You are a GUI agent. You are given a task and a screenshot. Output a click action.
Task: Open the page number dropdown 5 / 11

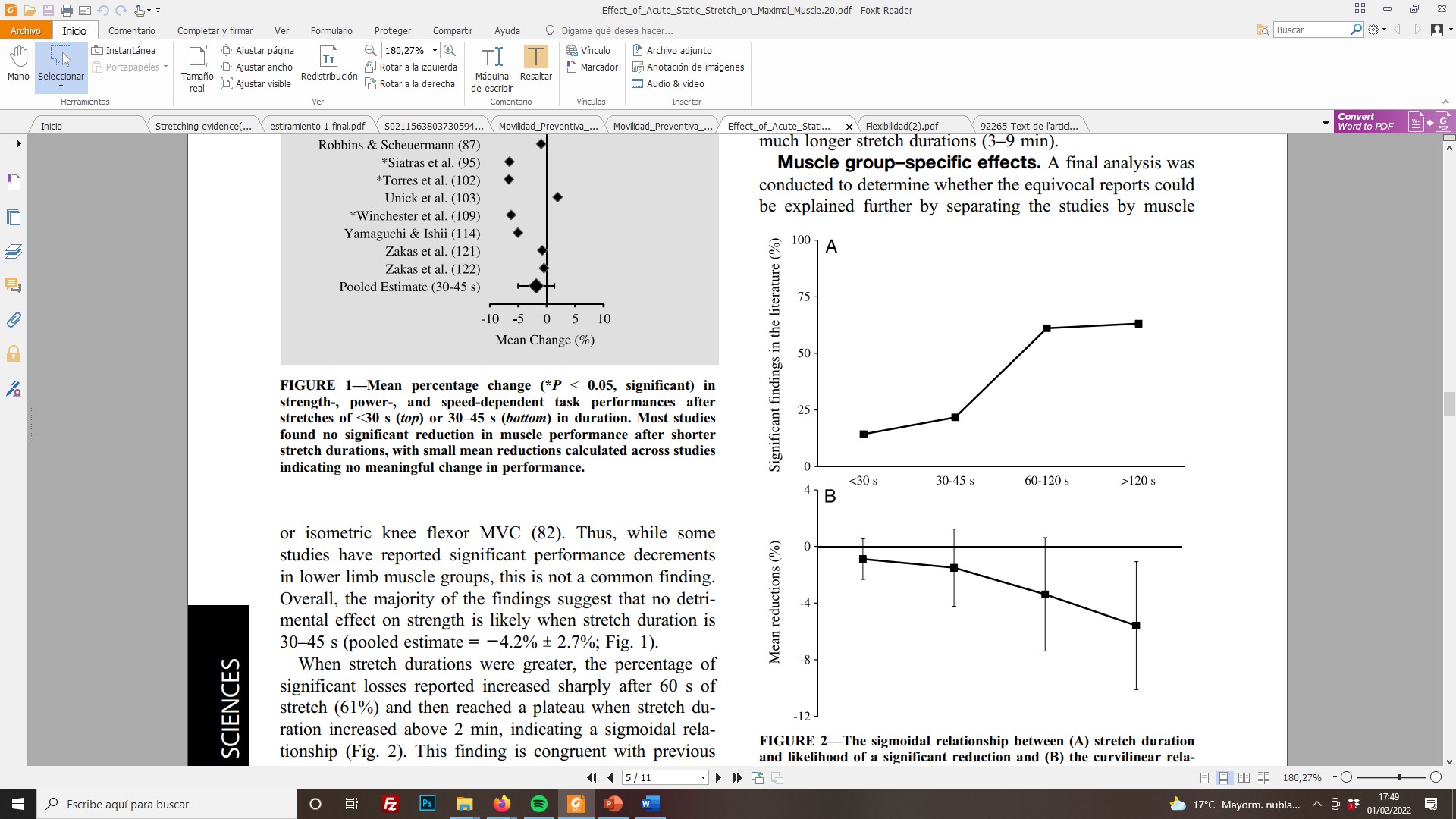coord(703,777)
